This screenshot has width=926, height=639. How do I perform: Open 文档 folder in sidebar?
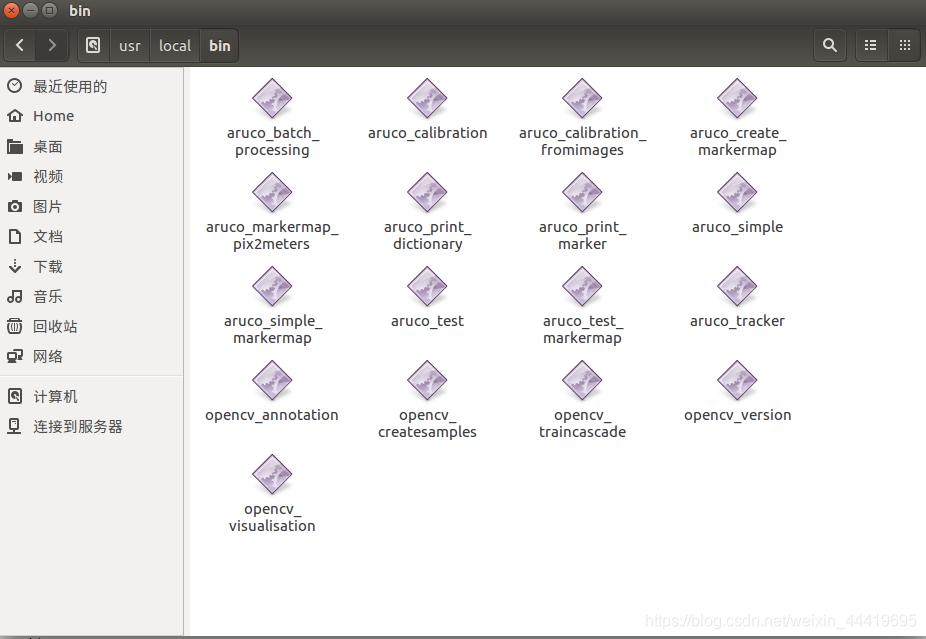pyautogui.click(x=92, y=236)
